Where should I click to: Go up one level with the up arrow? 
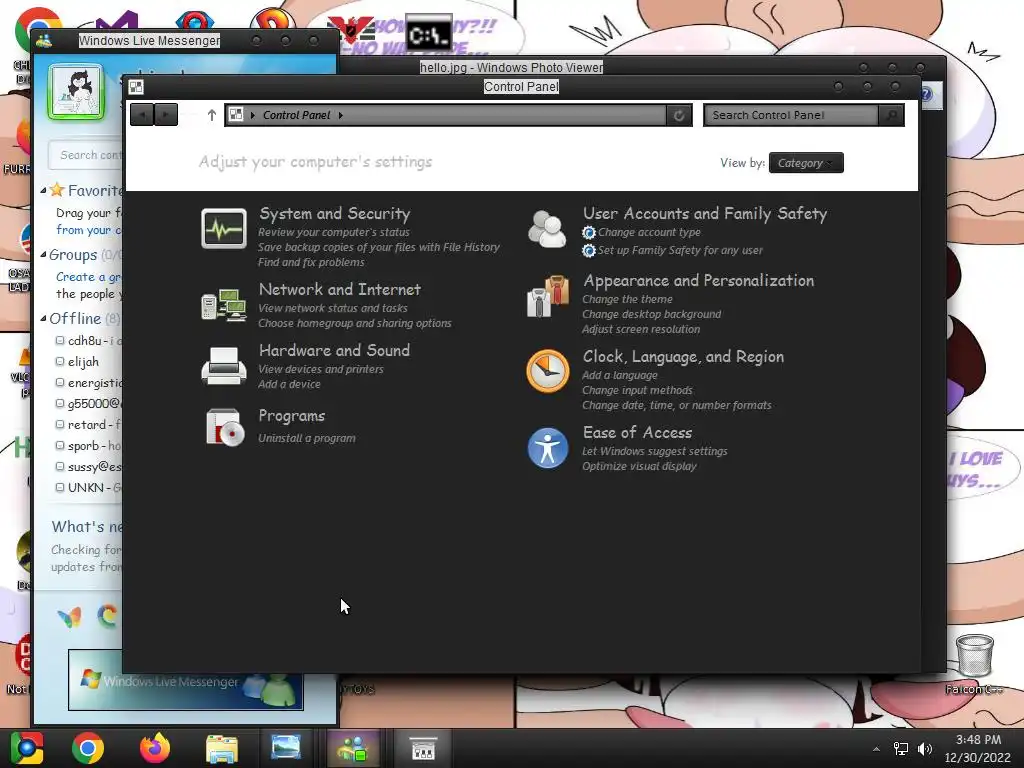pos(211,115)
